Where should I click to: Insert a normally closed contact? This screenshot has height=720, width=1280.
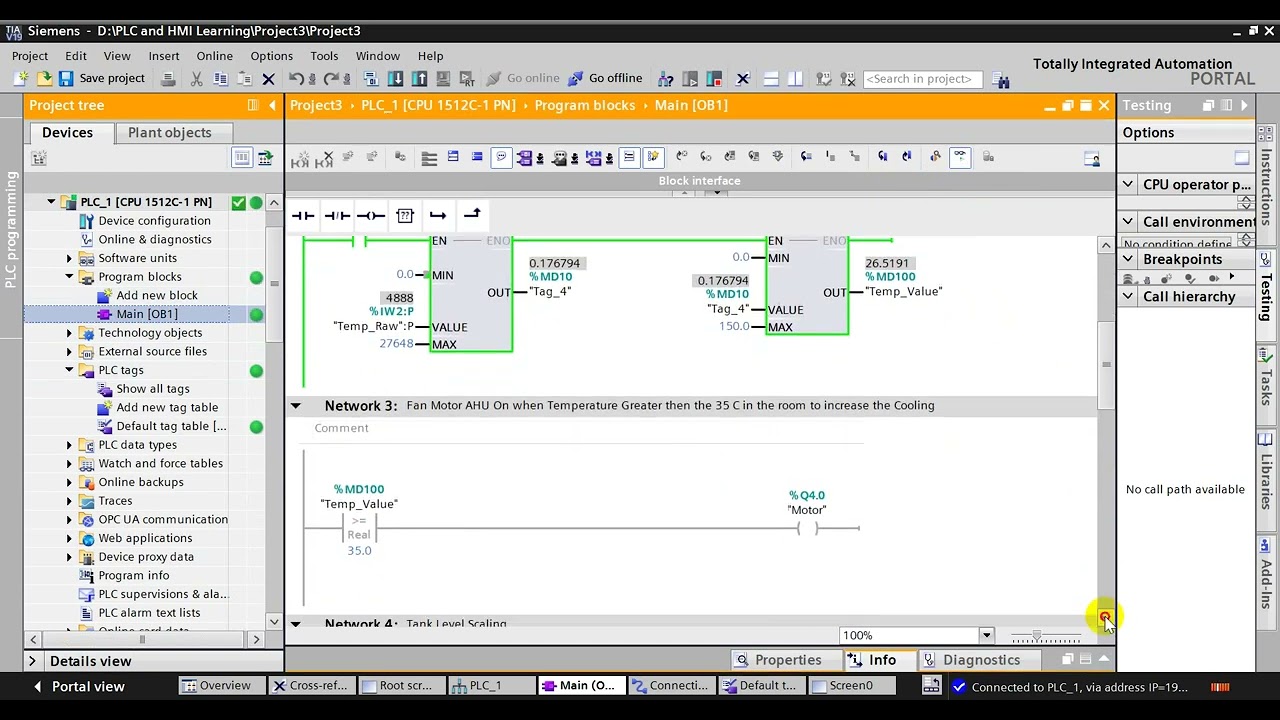[x=337, y=215]
